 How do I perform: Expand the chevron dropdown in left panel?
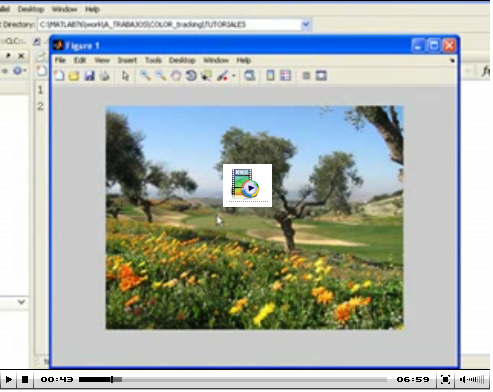click(21, 302)
